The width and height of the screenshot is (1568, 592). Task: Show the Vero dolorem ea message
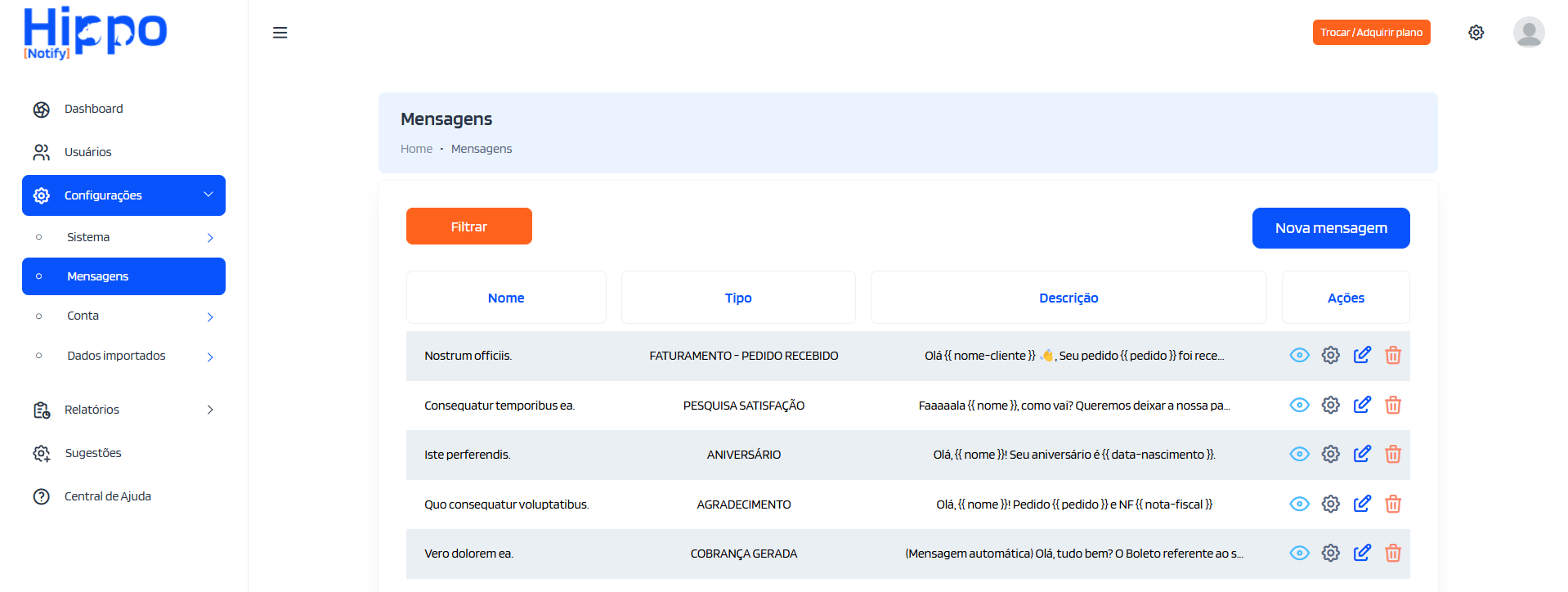pyautogui.click(x=1299, y=554)
